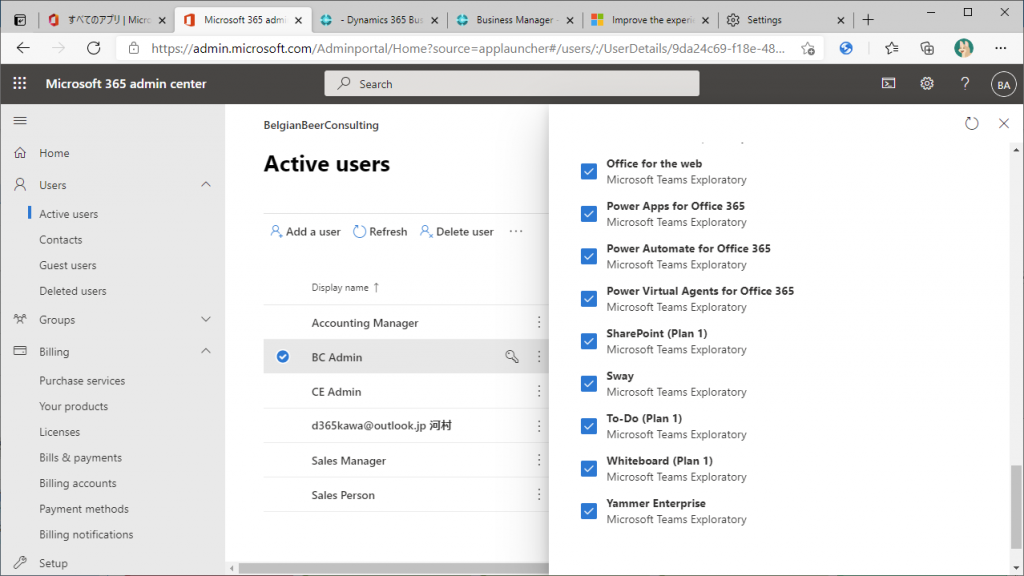Open the BA account avatar menu
Viewport: 1024px width, 576px height.
tap(1003, 84)
